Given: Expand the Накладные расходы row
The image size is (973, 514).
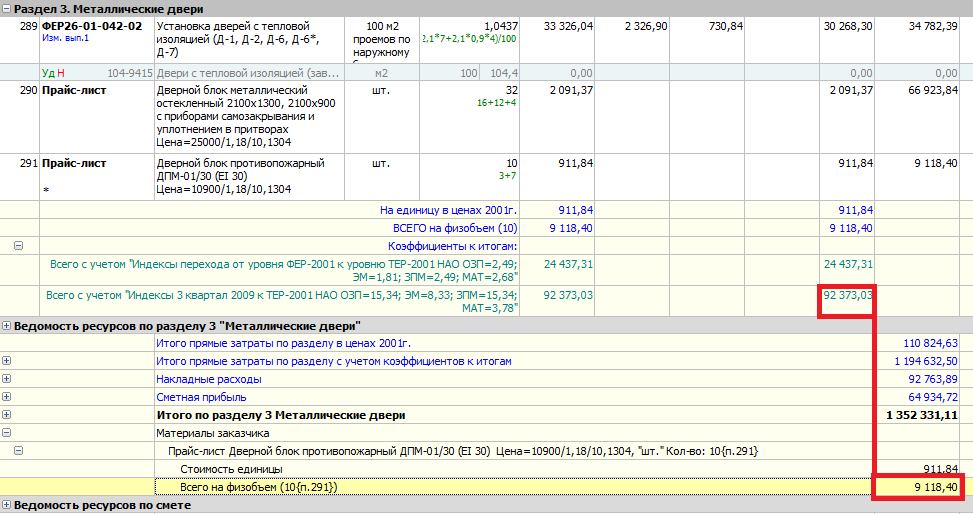Looking at the screenshot, I should [x=7, y=379].
